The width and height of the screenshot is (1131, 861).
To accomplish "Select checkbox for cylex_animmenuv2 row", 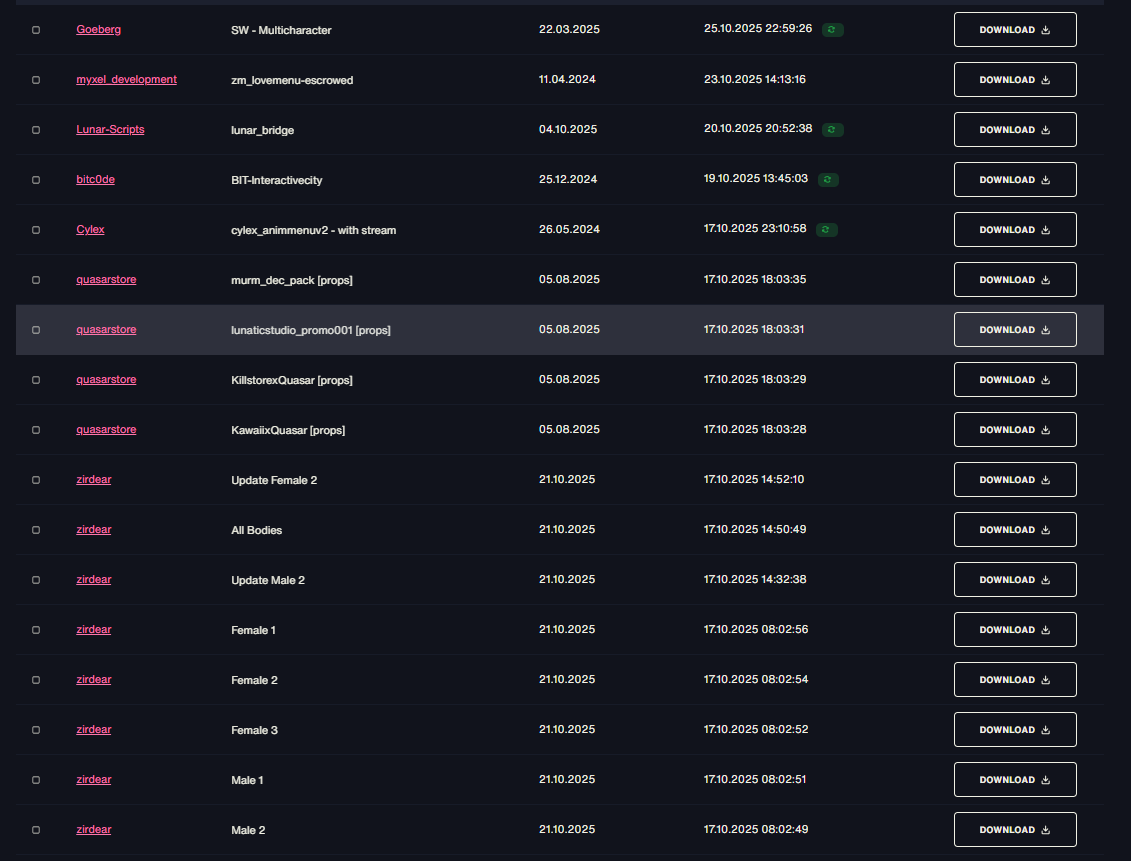I will tap(36, 230).
